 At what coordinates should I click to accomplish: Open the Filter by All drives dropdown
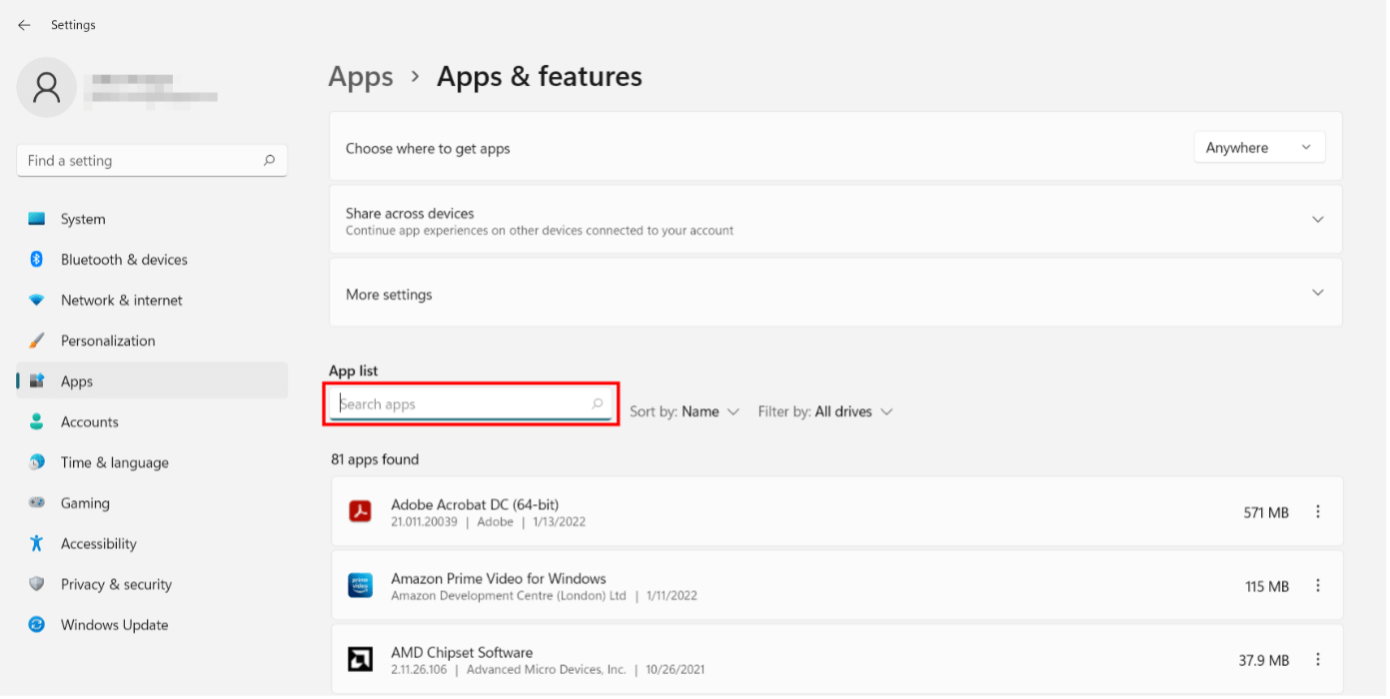[825, 412]
